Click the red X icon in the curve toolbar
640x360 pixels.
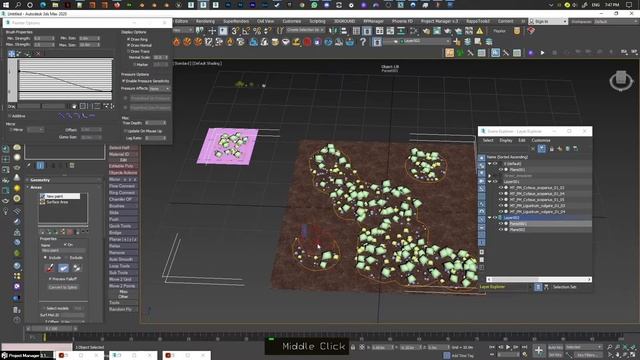click(38, 53)
